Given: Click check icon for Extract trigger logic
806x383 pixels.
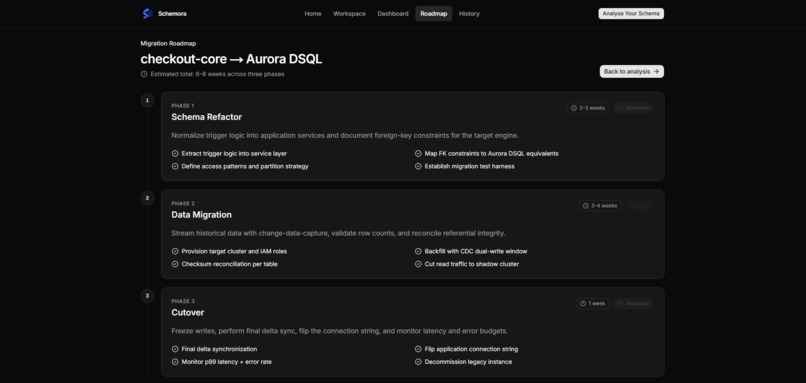Looking at the screenshot, I should (175, 154).
